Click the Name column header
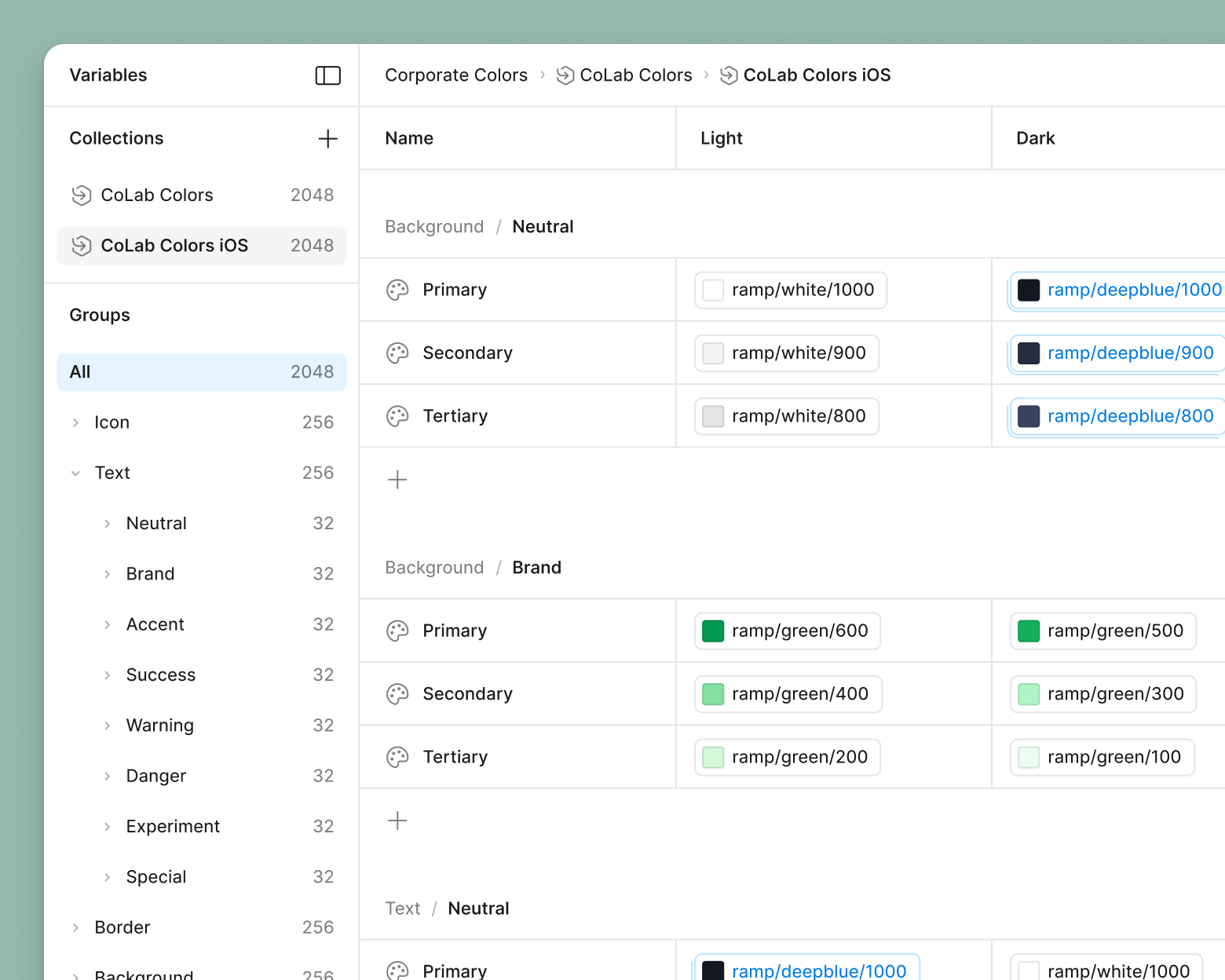The height and width of the screenshot is (980, 1225). pos(409,138)
